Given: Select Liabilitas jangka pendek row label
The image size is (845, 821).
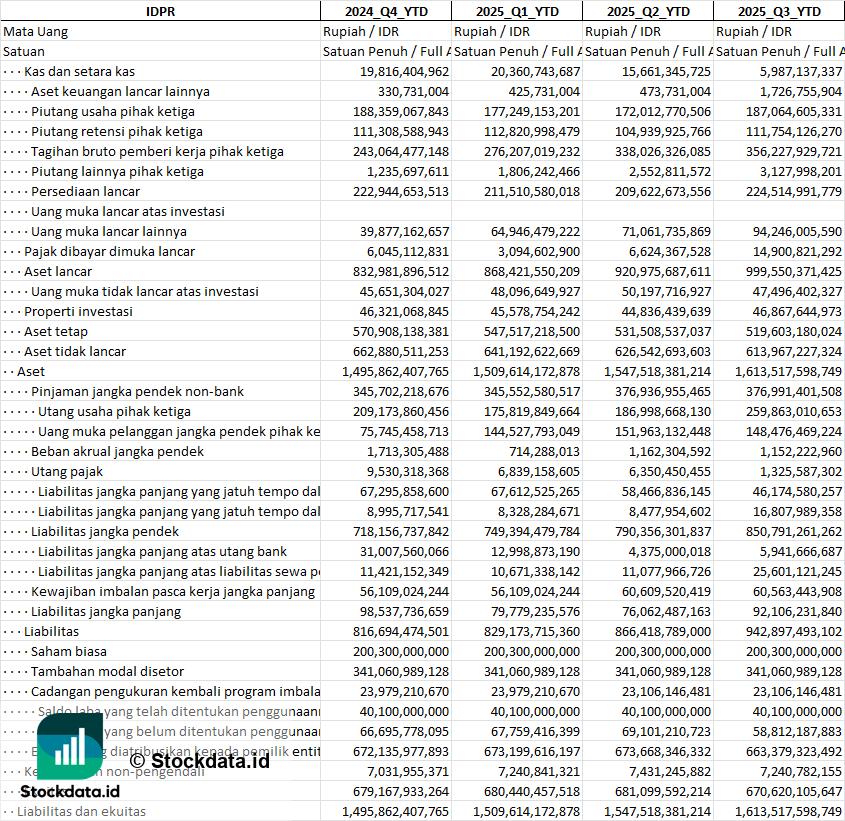Looking at the screenshot, I should pyautogui.click(x=105, y=532).
